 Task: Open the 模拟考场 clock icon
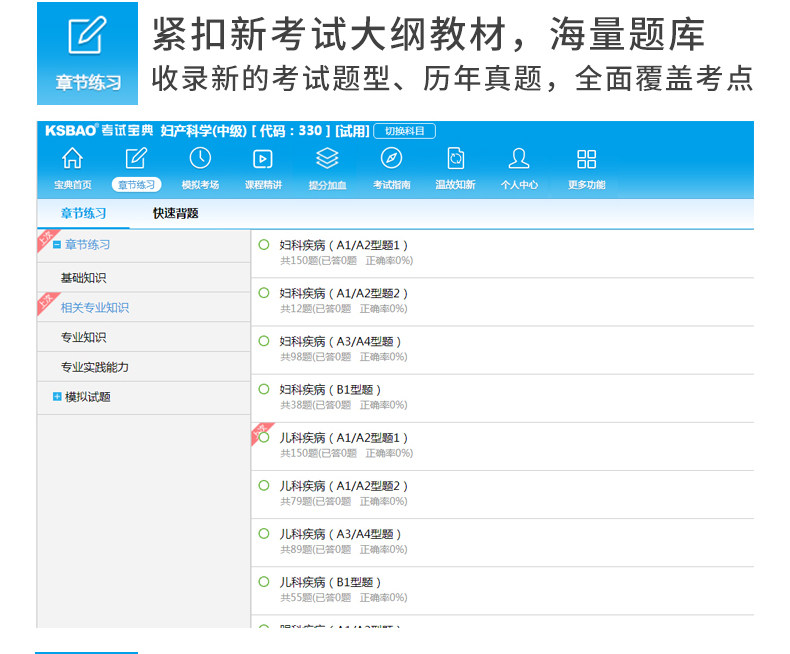200,158
